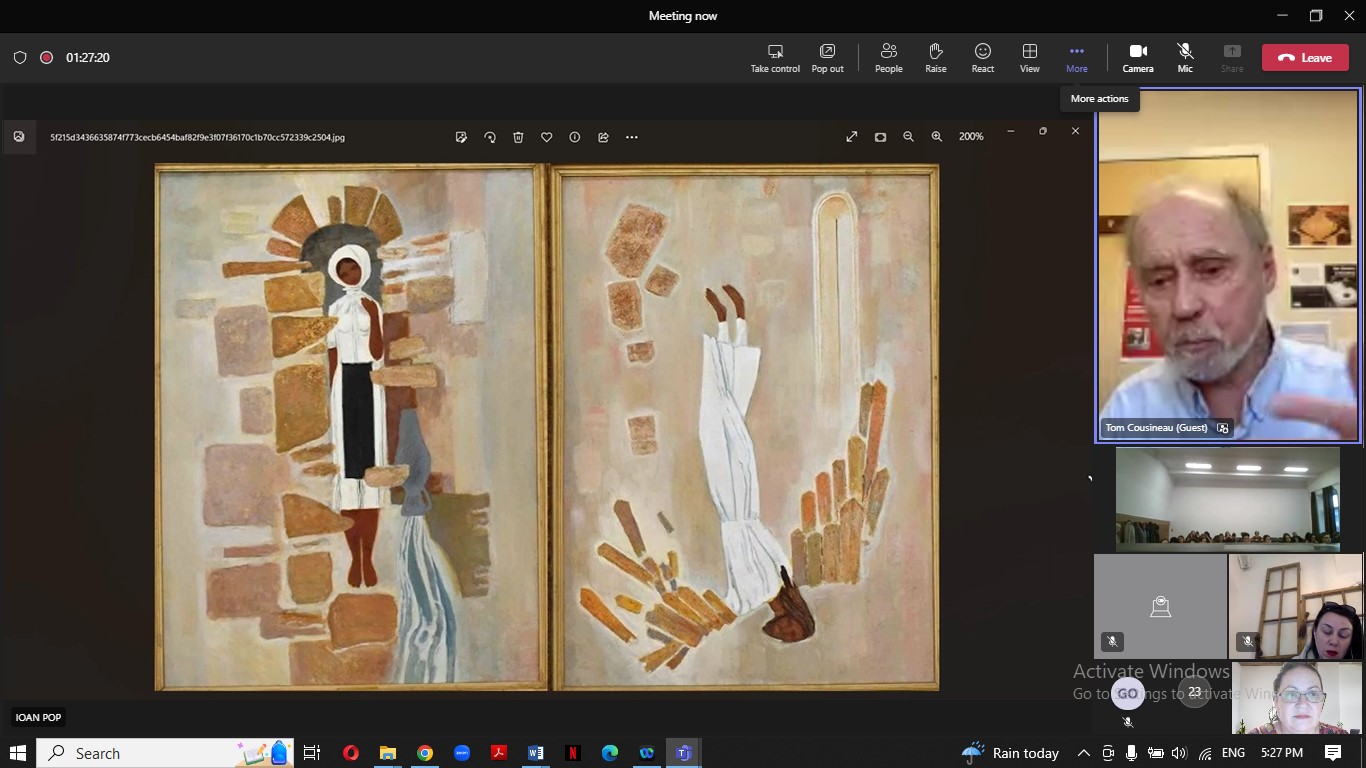Show hidden system tray icons
Viewport: 1366px width, 768px height.
[x=1083, y=753]
